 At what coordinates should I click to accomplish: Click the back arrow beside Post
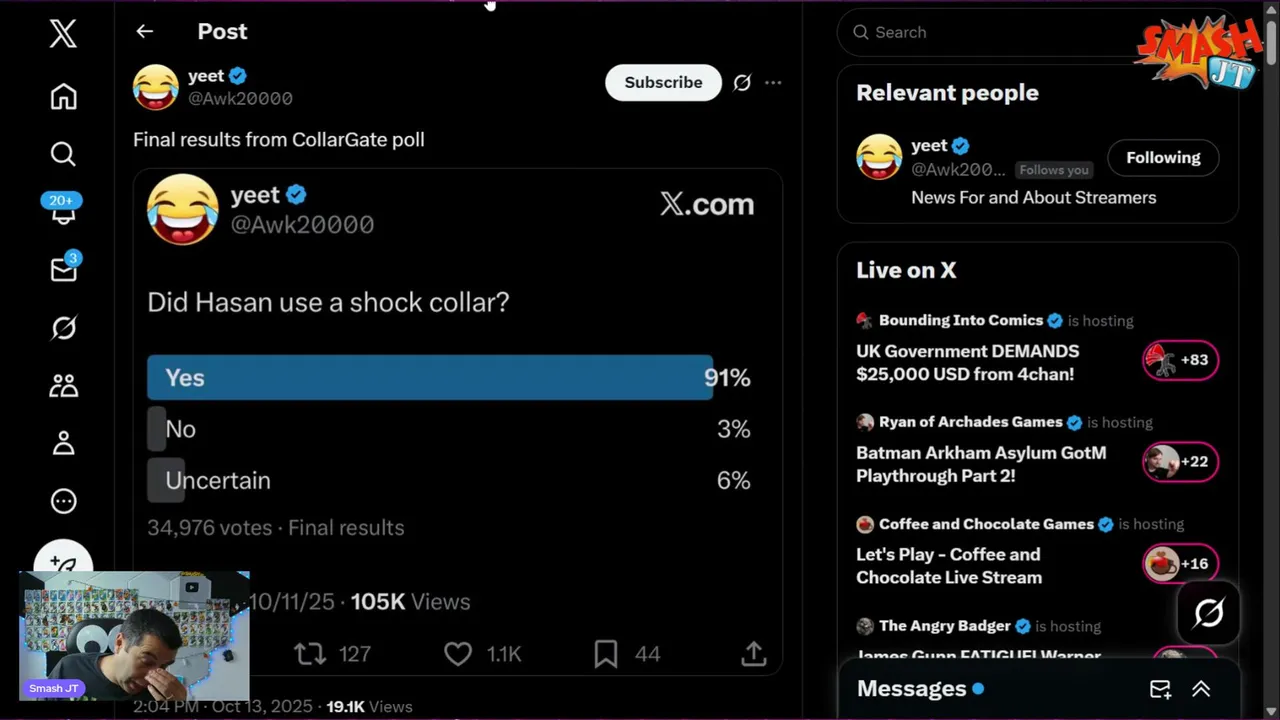145,32
